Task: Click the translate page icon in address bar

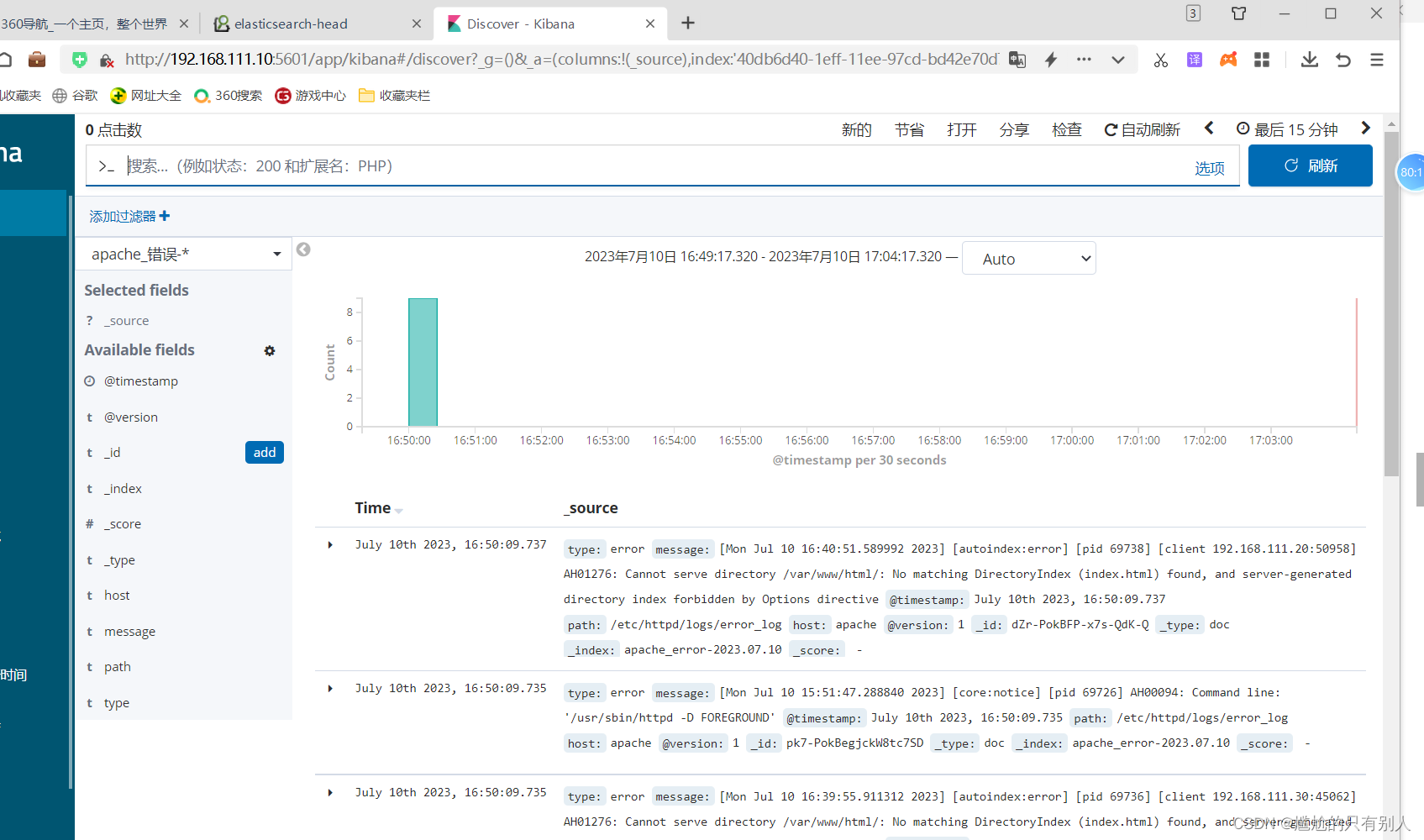Action: (x=1017, y=60)
